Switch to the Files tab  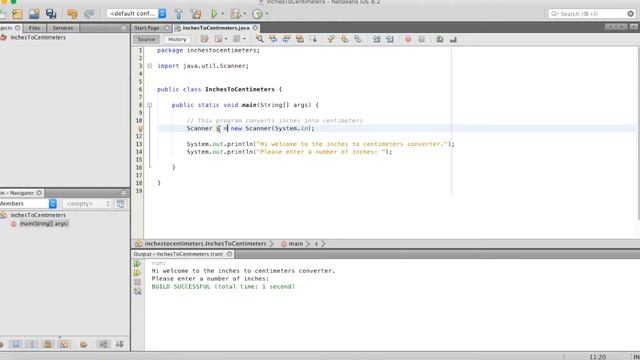point(34,28)
